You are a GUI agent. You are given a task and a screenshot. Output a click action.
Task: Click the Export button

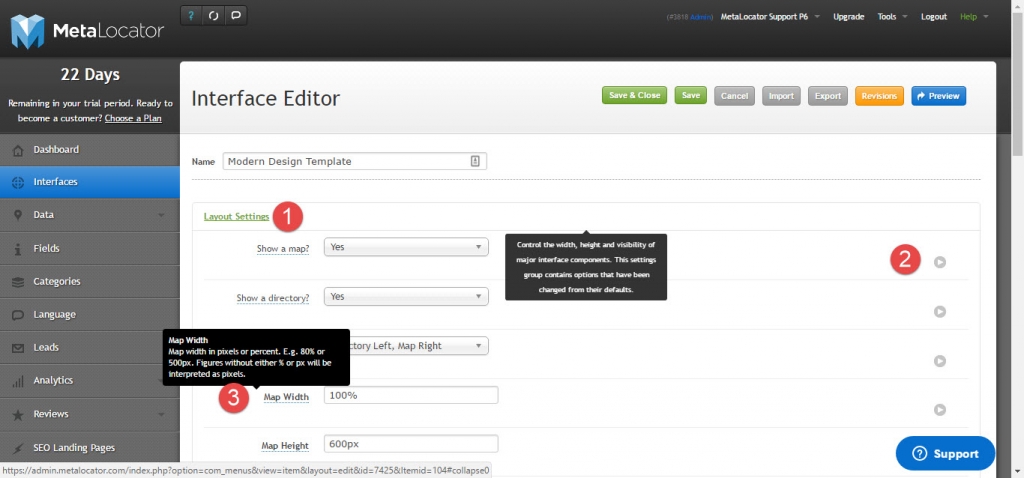pos(828,96)
